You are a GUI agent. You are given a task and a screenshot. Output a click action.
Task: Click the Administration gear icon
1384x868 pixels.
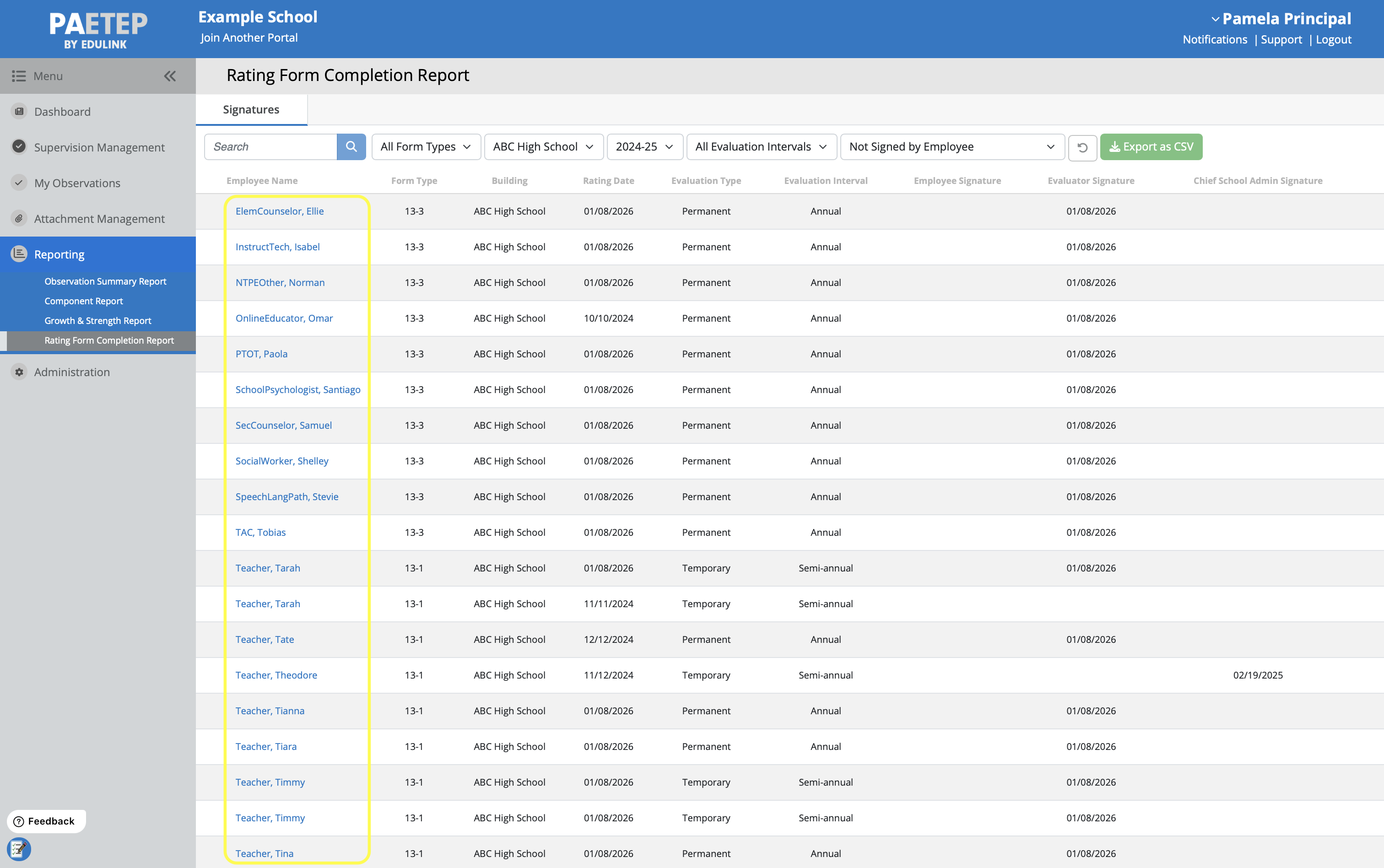(x=19, y=372)
